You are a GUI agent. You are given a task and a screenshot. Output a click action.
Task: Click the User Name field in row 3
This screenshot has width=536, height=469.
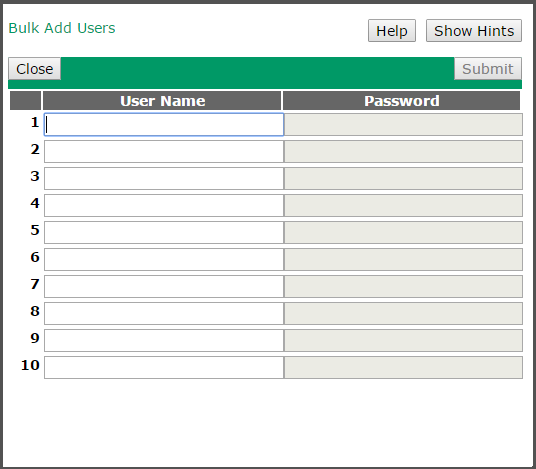point(164,178)
